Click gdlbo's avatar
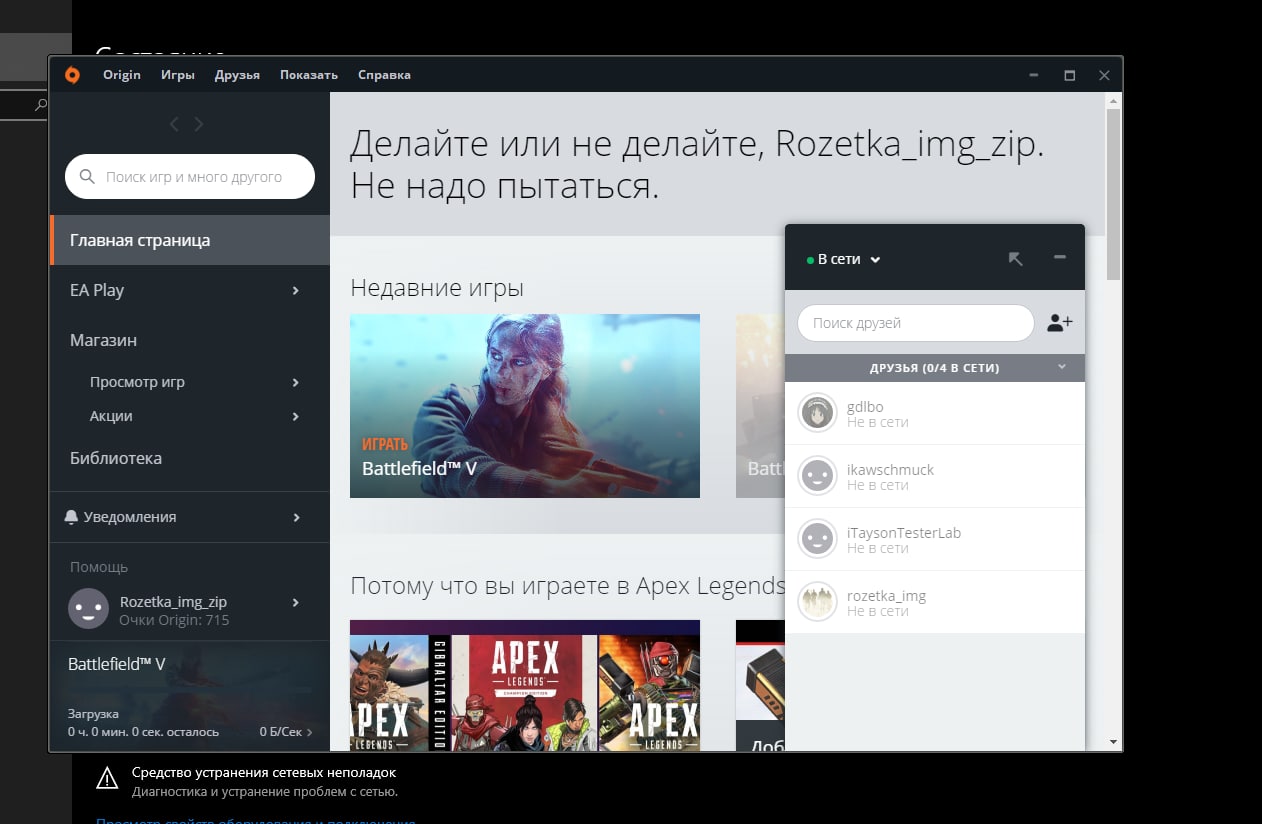This screenshot has height=824, width=1262. point(817,413)
